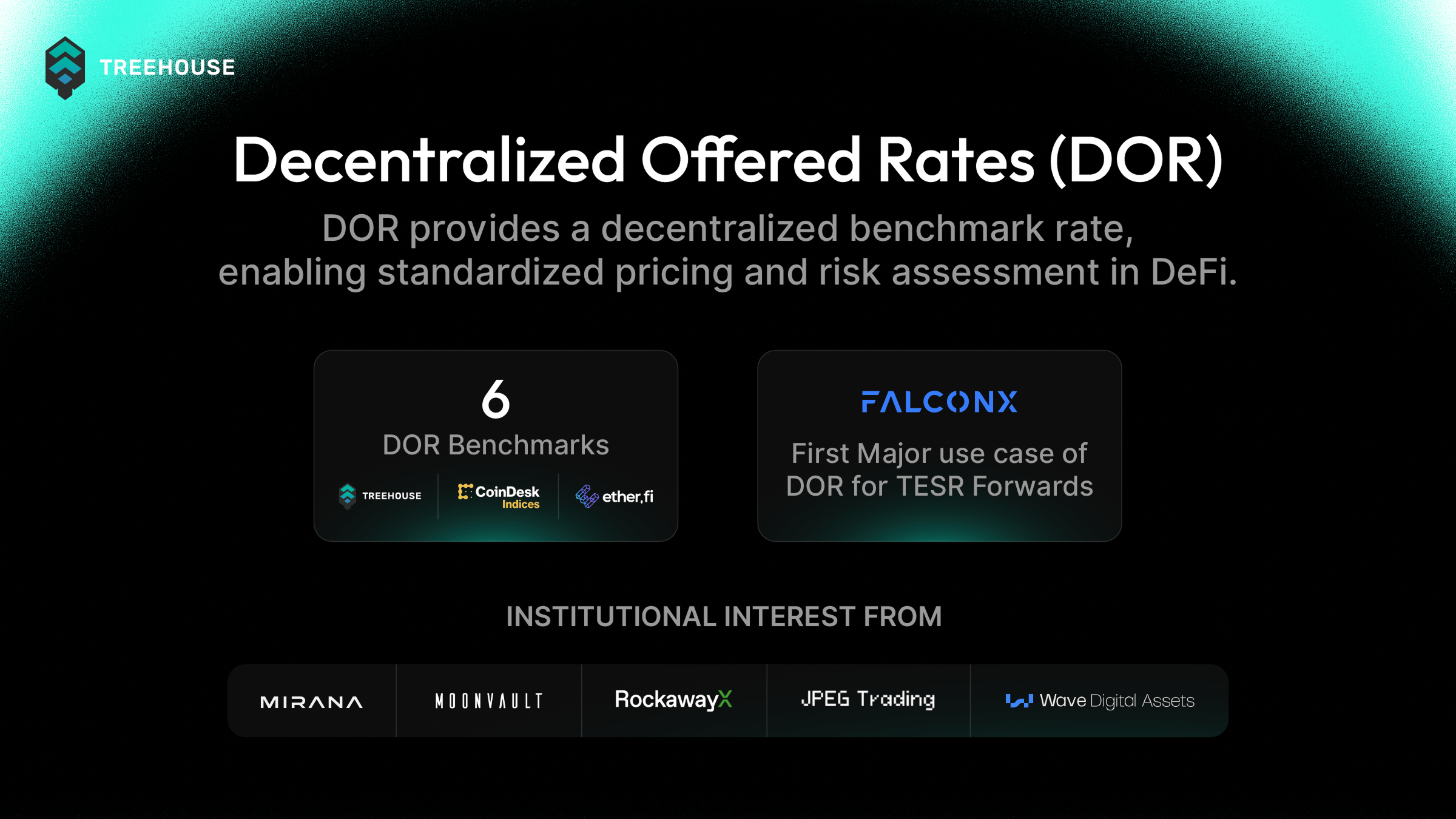Click the large number 6 in the card
This screenshot has height=819, width=1456.
496,399
